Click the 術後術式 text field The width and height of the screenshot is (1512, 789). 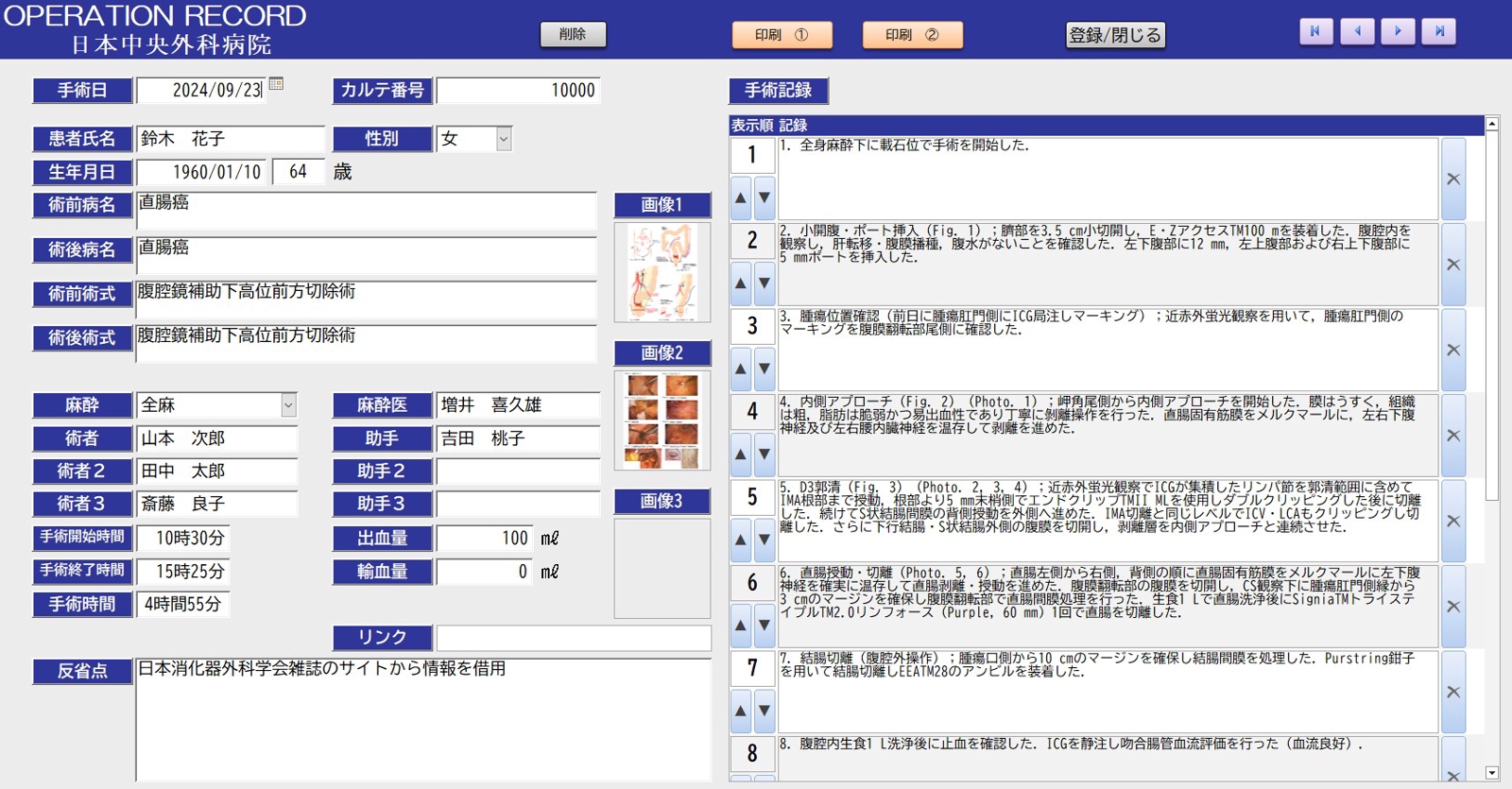coord(367,344)
